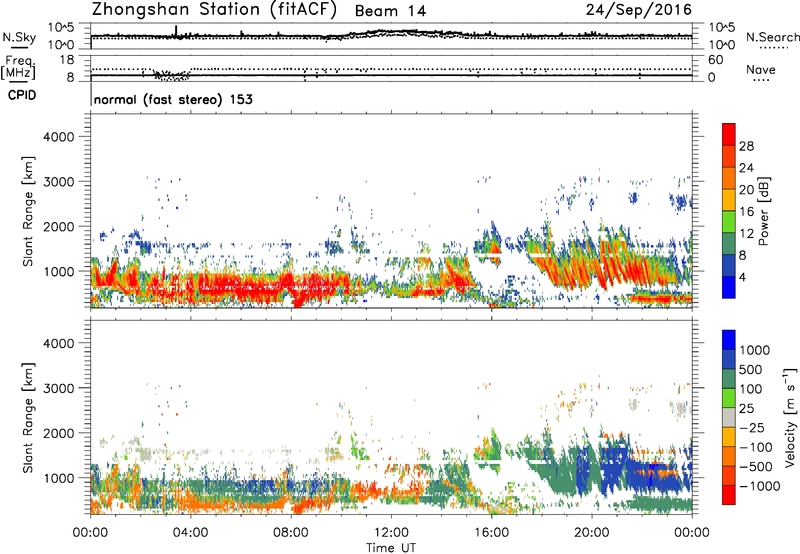Click the '08:00' time axis label
The width and height of the screenshot is (800, 554).
pos(291,533)
